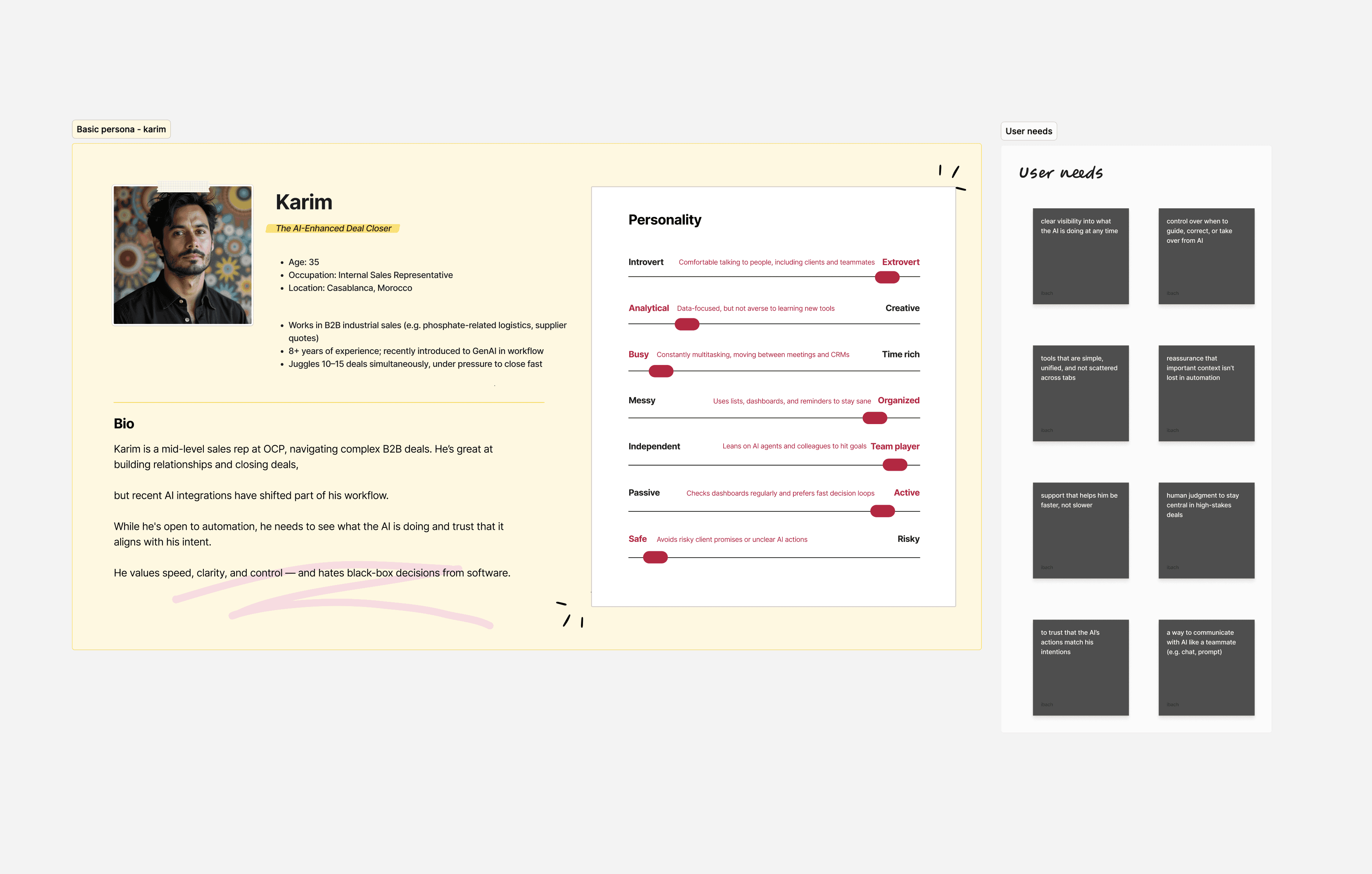Select the 'reassurance that important context' sticky note
The width and height of the screenshot is (1372, 874).
coord(1206,394)
